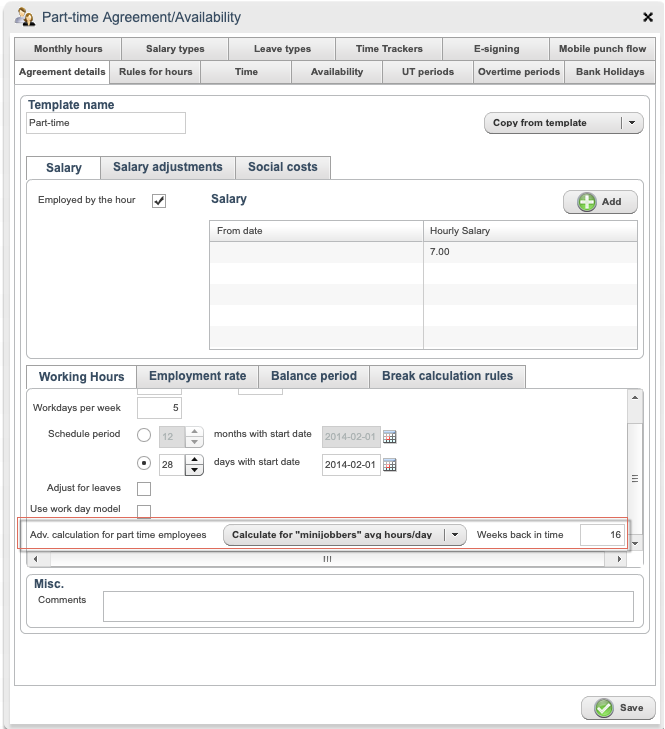Select days schedule period radio button
This screenshot has height=729, width=665.
pos(144,463)
